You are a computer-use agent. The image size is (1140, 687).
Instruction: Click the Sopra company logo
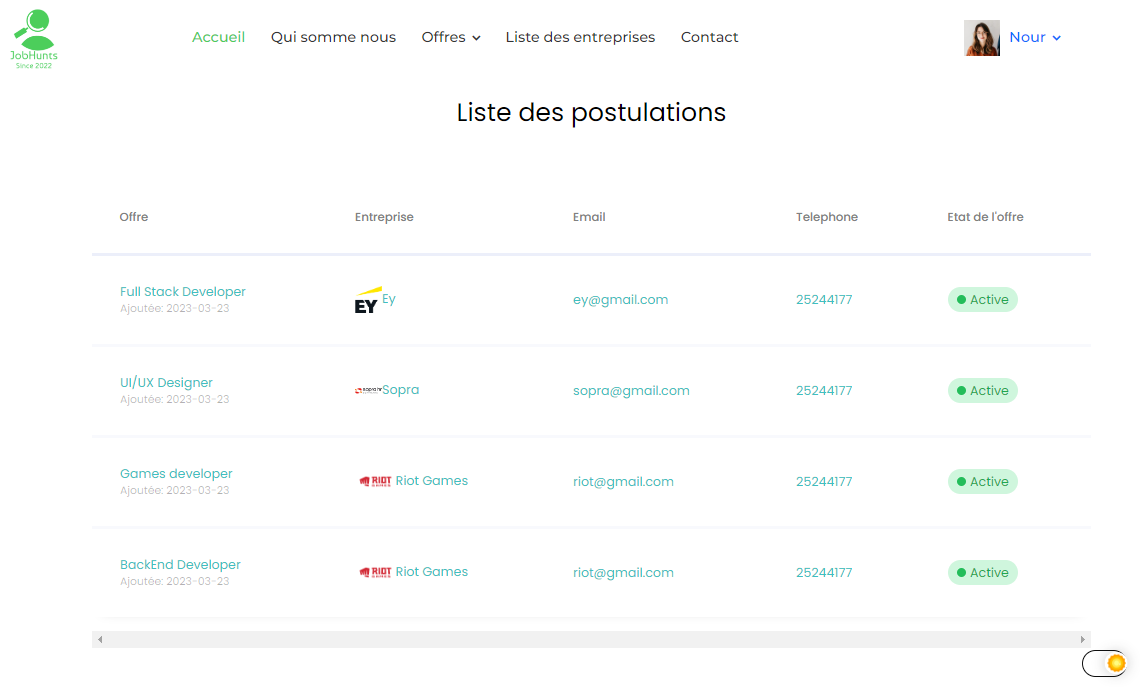pos(368,390)
